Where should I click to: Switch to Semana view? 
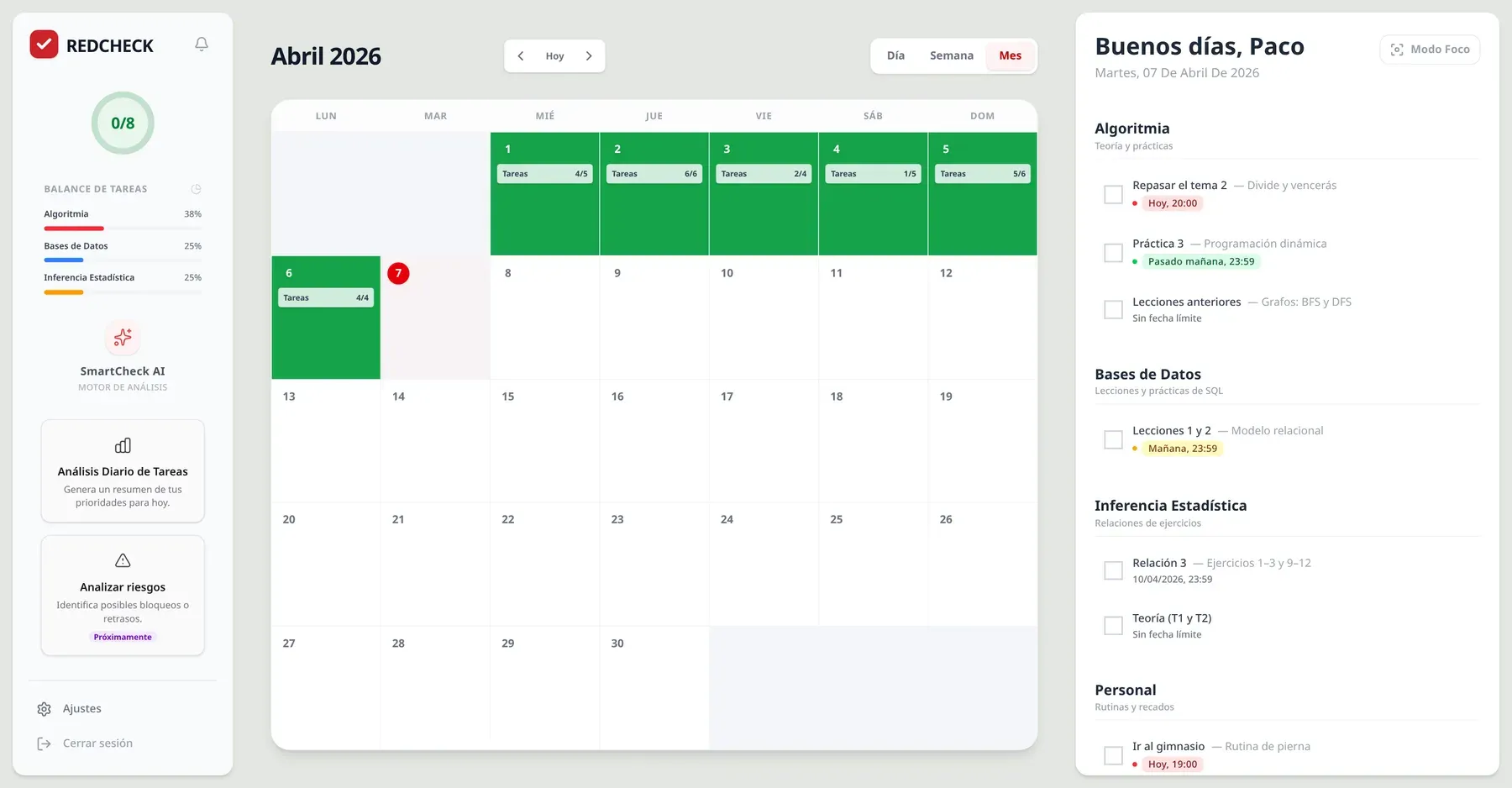pyautogui.click(x=952, y=55)
